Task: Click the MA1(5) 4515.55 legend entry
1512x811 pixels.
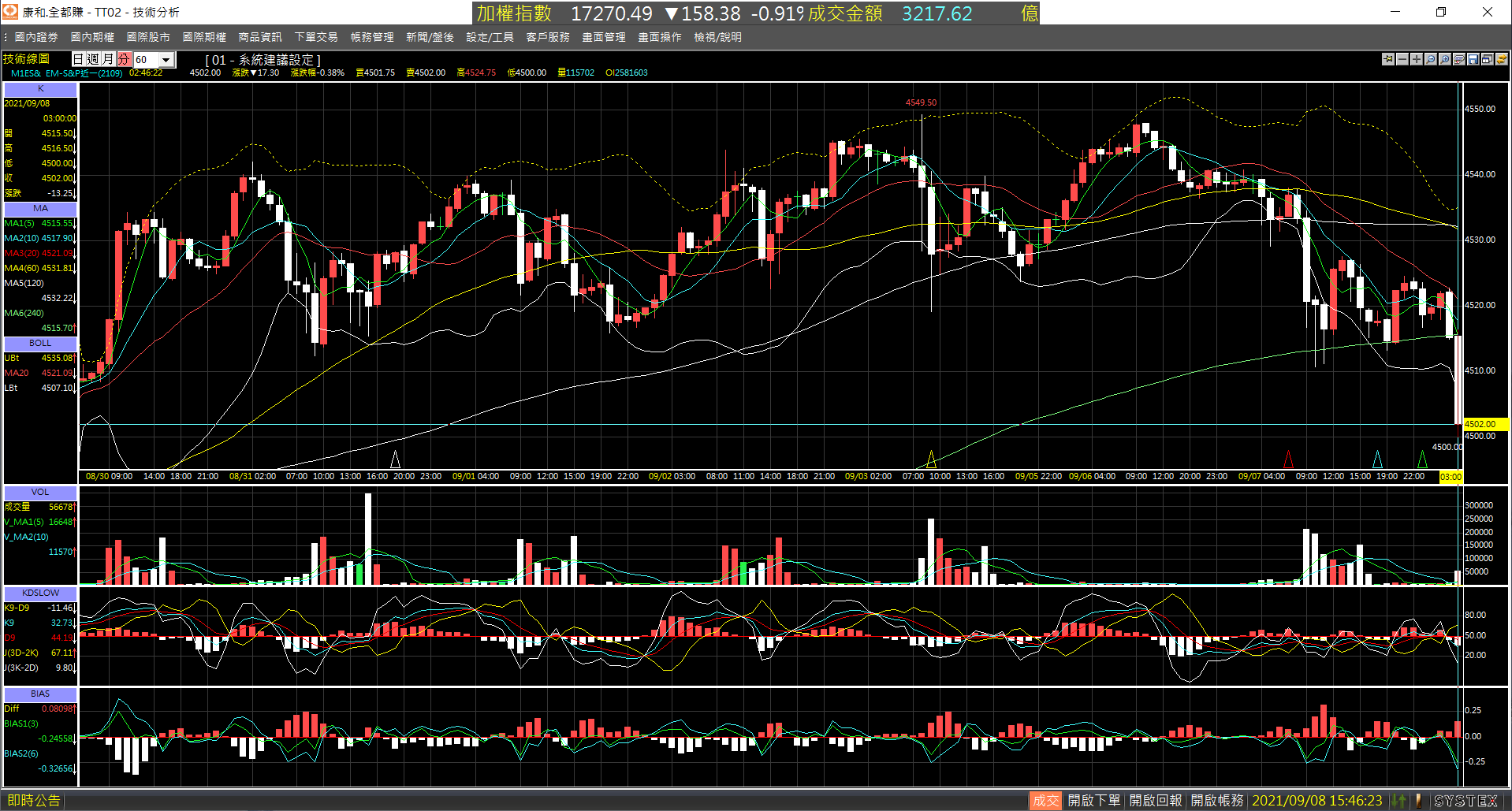Action: [39, 224]
